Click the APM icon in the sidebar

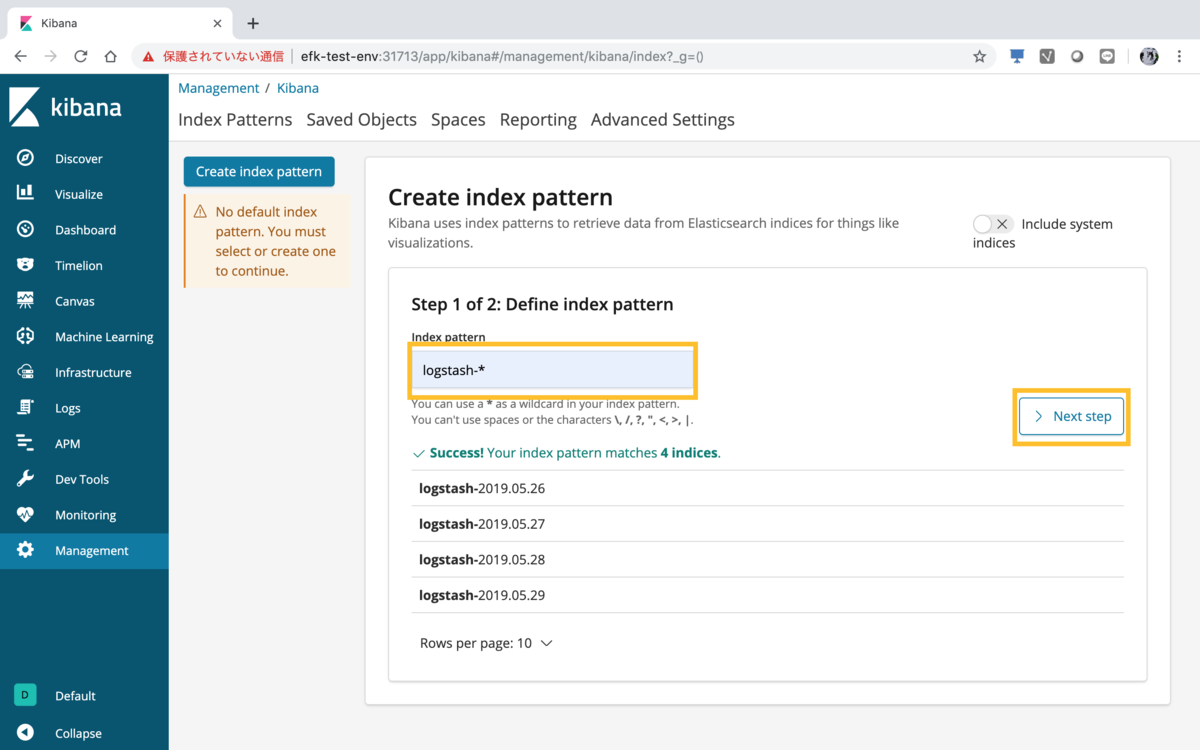26,443
